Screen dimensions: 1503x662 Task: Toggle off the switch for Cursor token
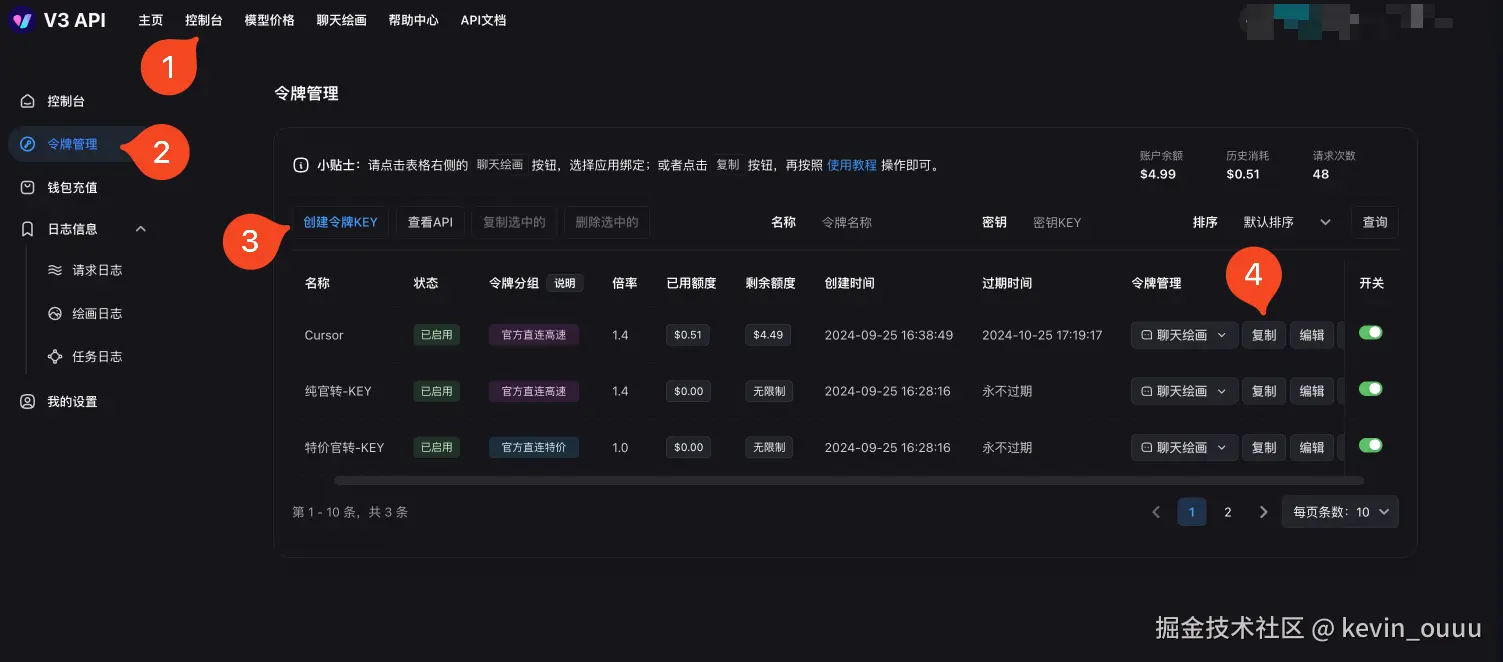coord(1369,333)
